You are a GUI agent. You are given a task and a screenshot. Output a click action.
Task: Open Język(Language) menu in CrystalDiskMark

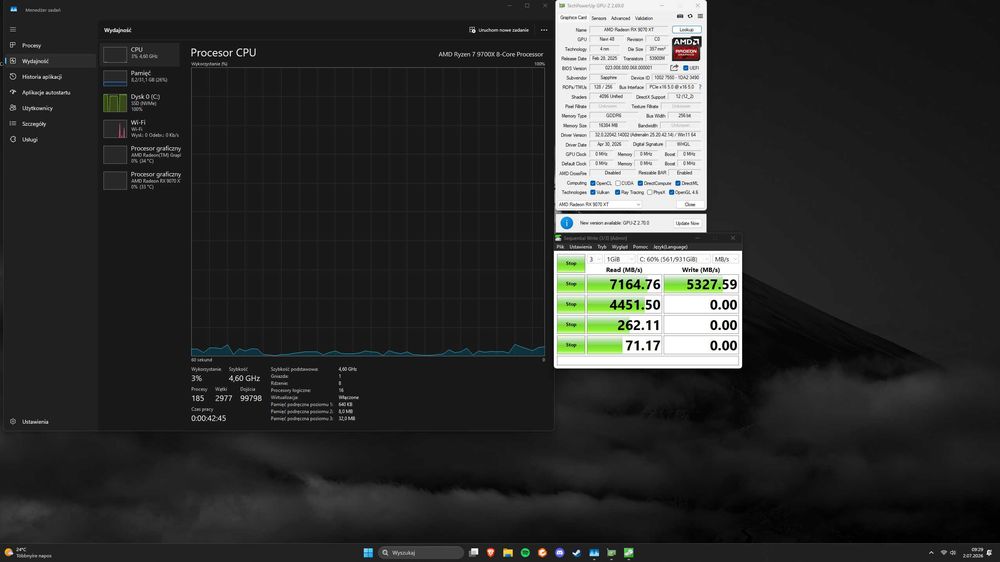point(670,247)
